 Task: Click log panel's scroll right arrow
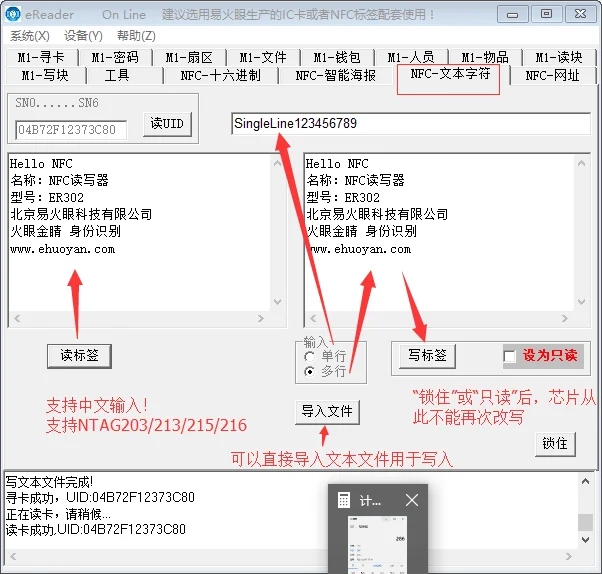coord(569,557)
